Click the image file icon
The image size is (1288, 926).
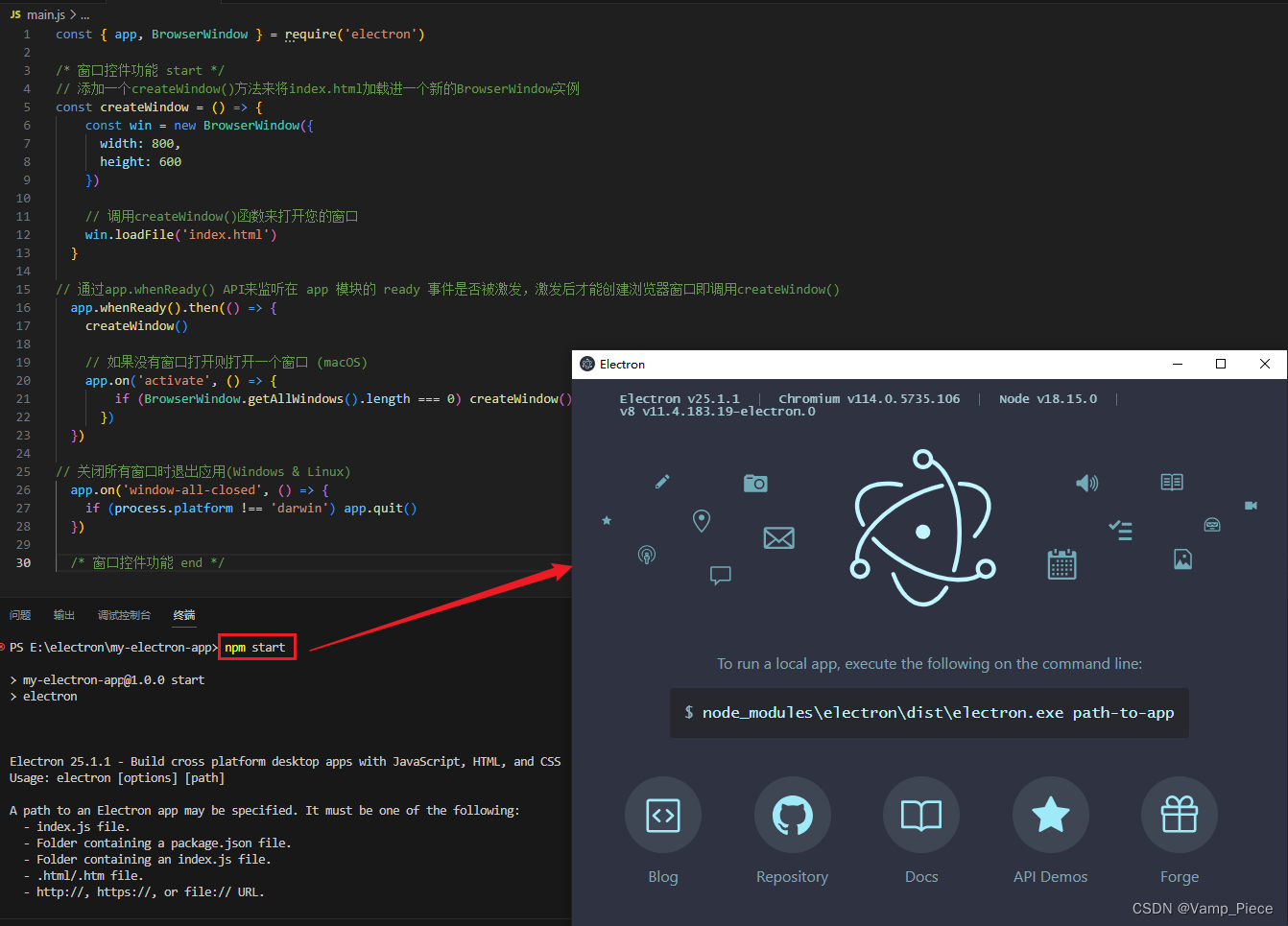pos(1182,558)
